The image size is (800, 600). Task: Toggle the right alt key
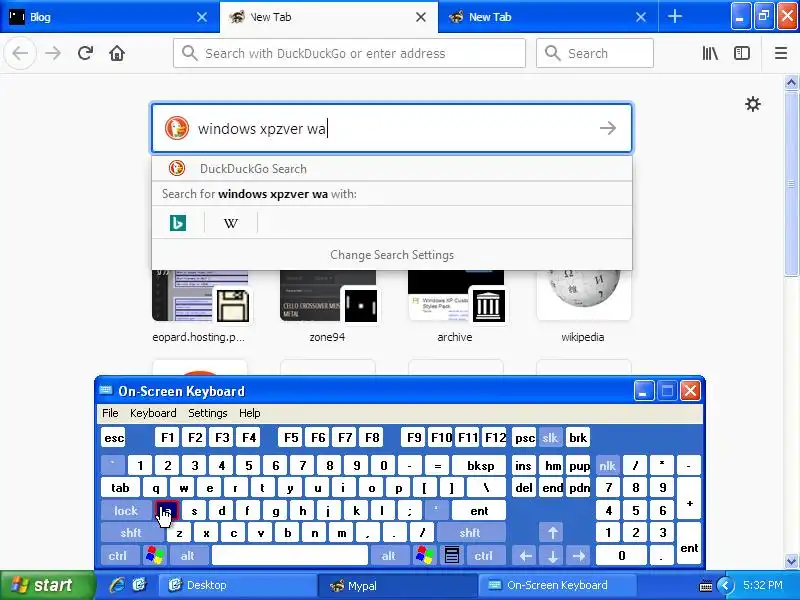389,555
